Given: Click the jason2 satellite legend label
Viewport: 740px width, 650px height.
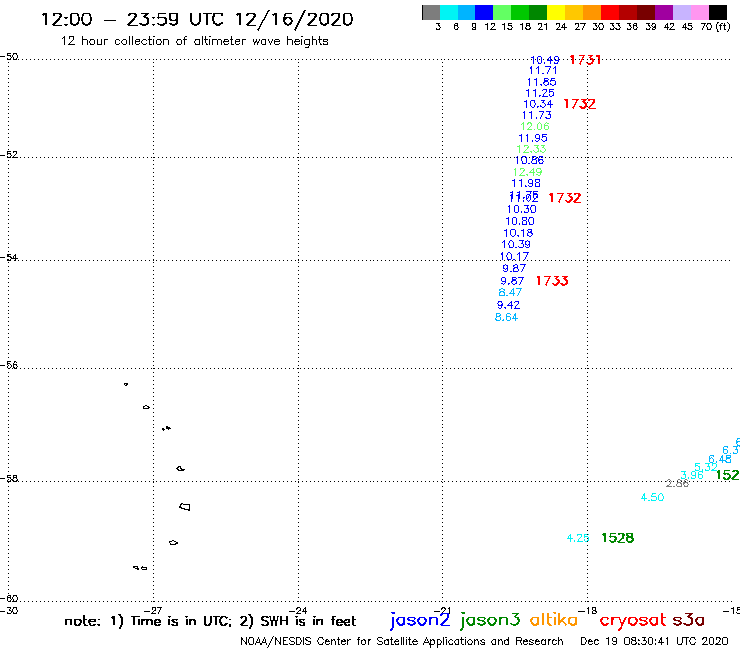Looking at the screenshot, I should [x=420, y=620].
